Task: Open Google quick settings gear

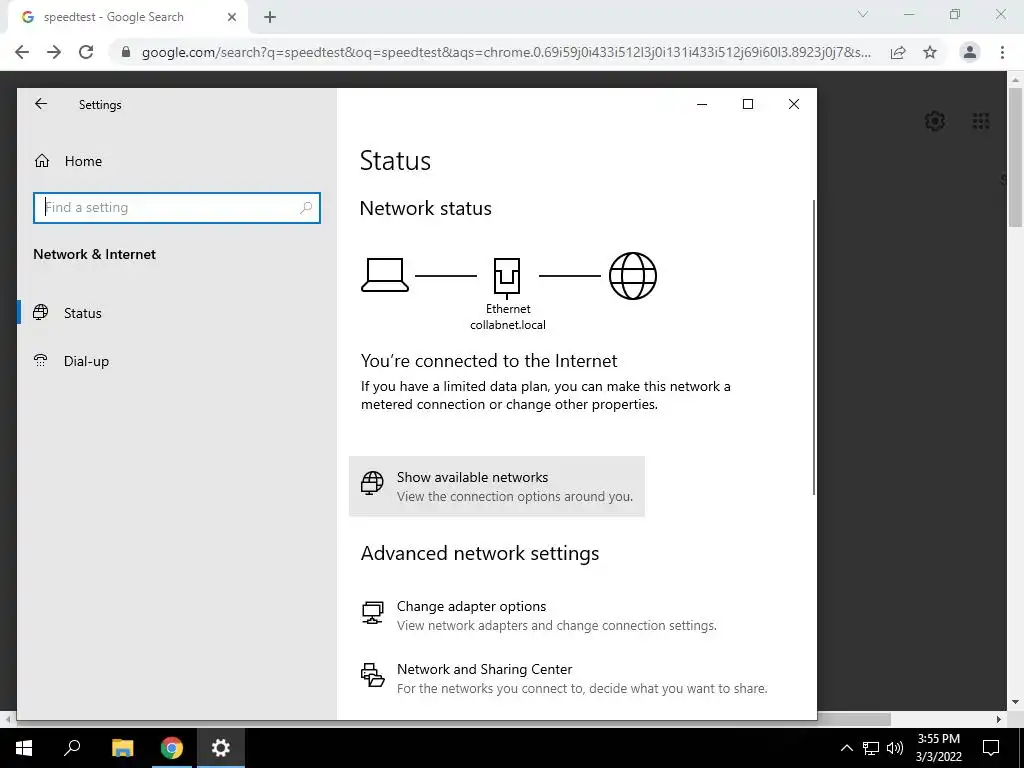Action: (935, 121)
